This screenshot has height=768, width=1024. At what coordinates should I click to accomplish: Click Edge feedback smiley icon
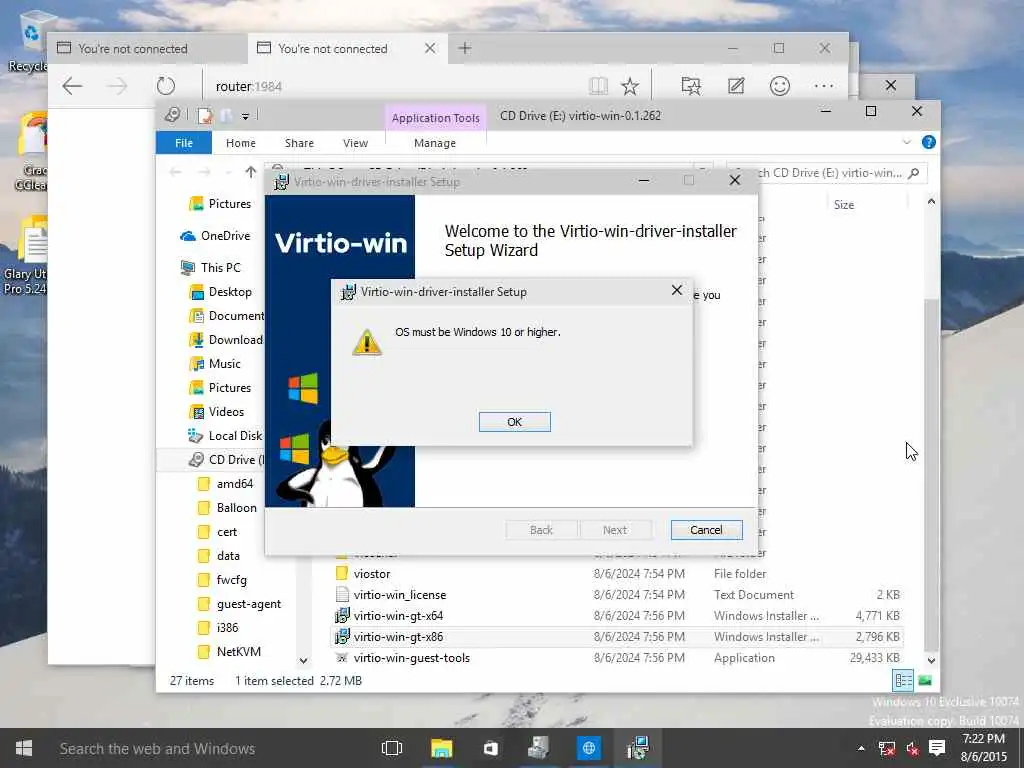tap(780, 86)
